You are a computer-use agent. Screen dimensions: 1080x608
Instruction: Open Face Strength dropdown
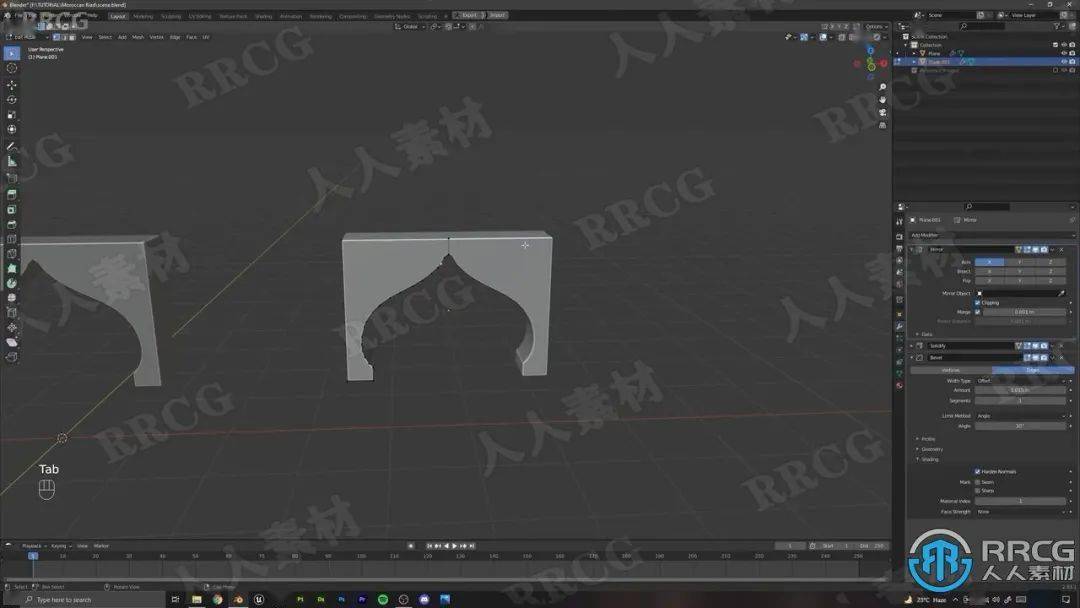tap(1021, 512)
